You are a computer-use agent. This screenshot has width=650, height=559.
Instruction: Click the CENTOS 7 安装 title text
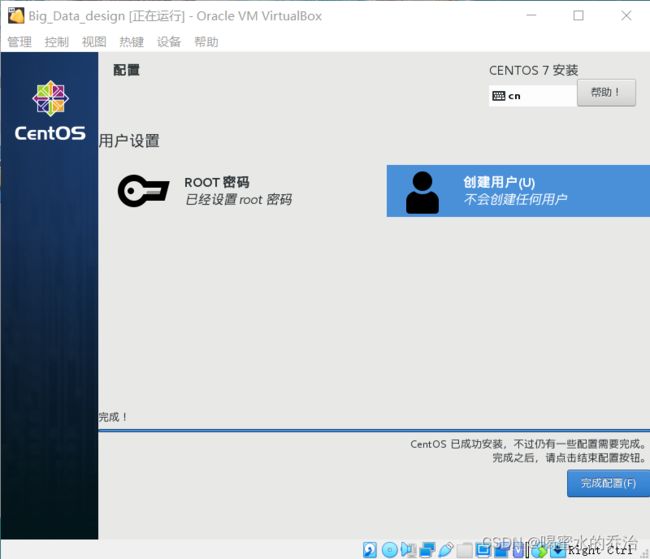534,70
